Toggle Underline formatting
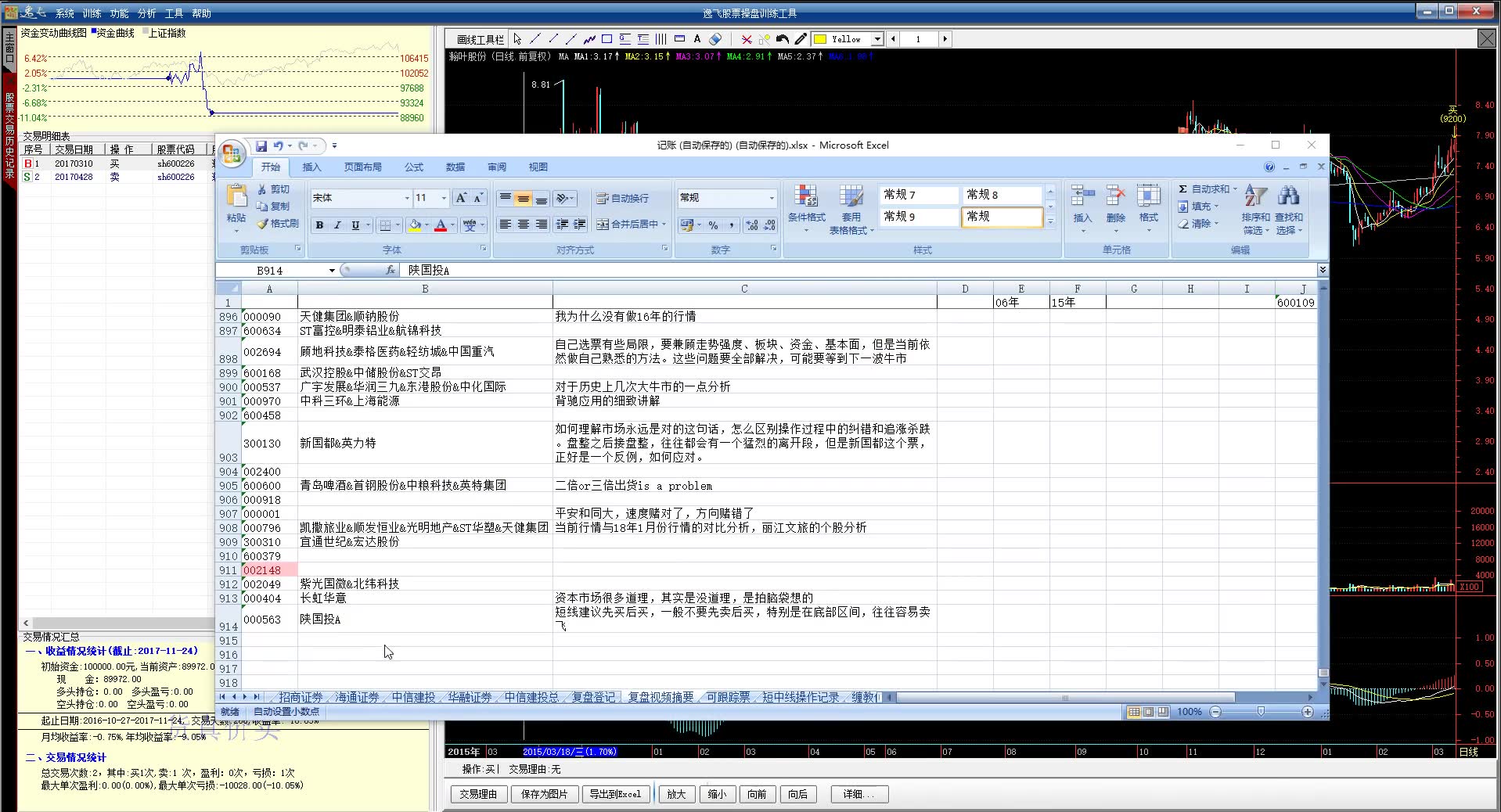Image resolution: width=1501 pixels, height=812 pixels. [x=355, y=225]
